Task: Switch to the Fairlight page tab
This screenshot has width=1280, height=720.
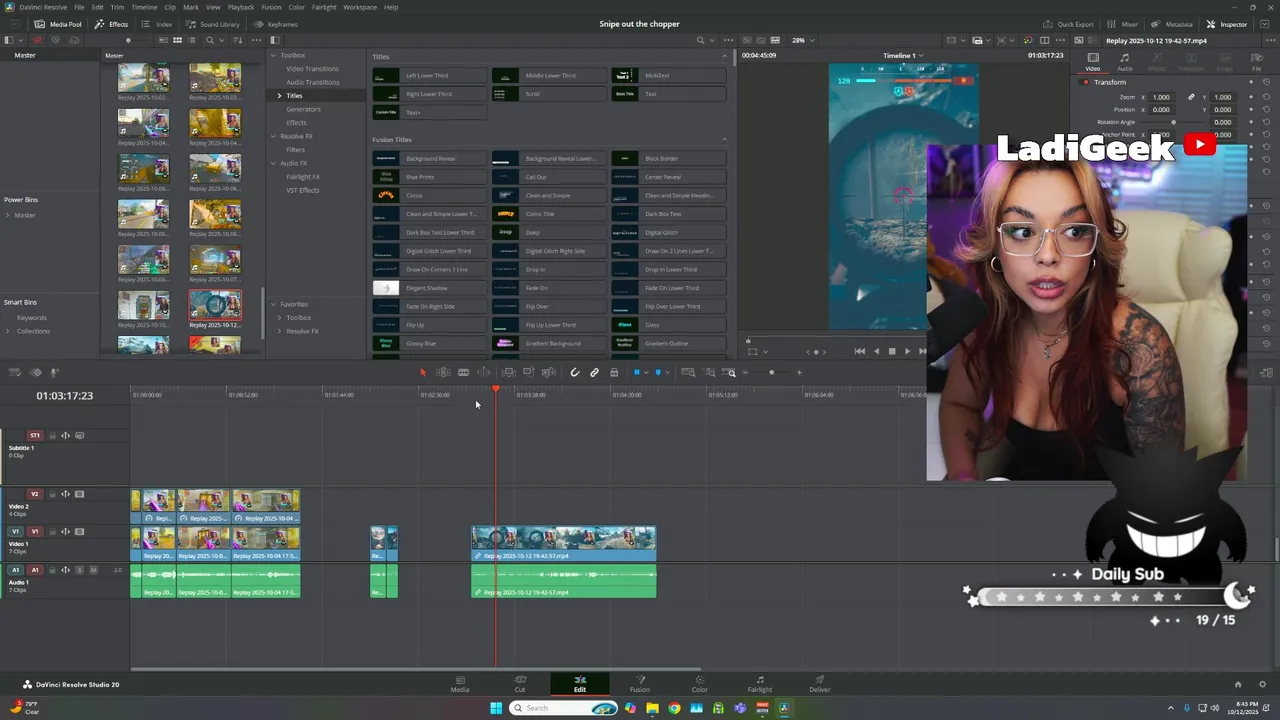Action: [760, 684]
